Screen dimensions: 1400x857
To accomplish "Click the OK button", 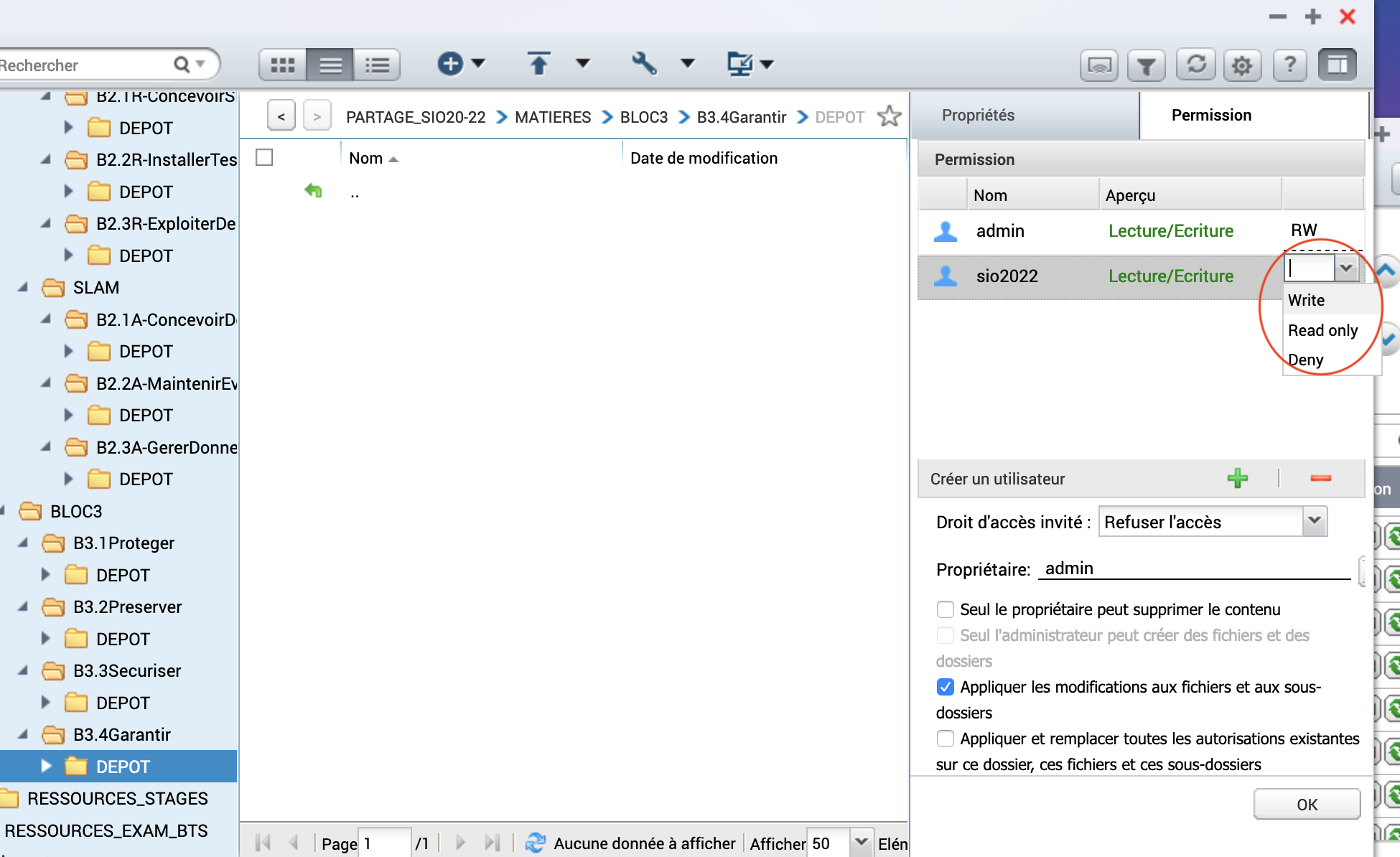I will (1306, 805).
